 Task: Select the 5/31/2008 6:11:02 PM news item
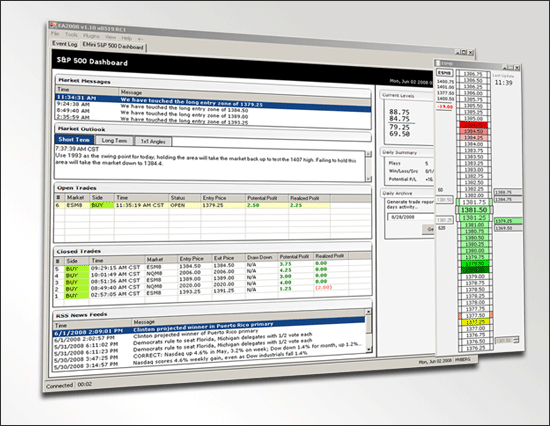pos(209,341)
